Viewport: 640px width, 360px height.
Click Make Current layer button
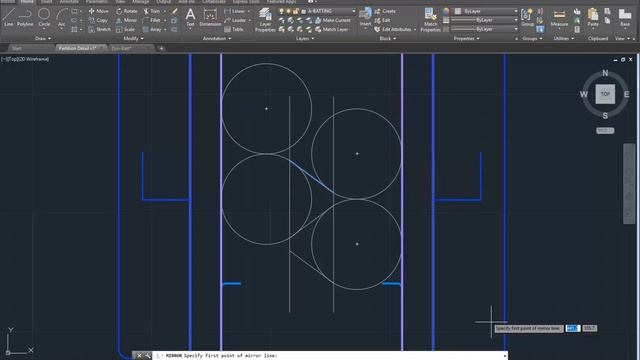[332, 20]
